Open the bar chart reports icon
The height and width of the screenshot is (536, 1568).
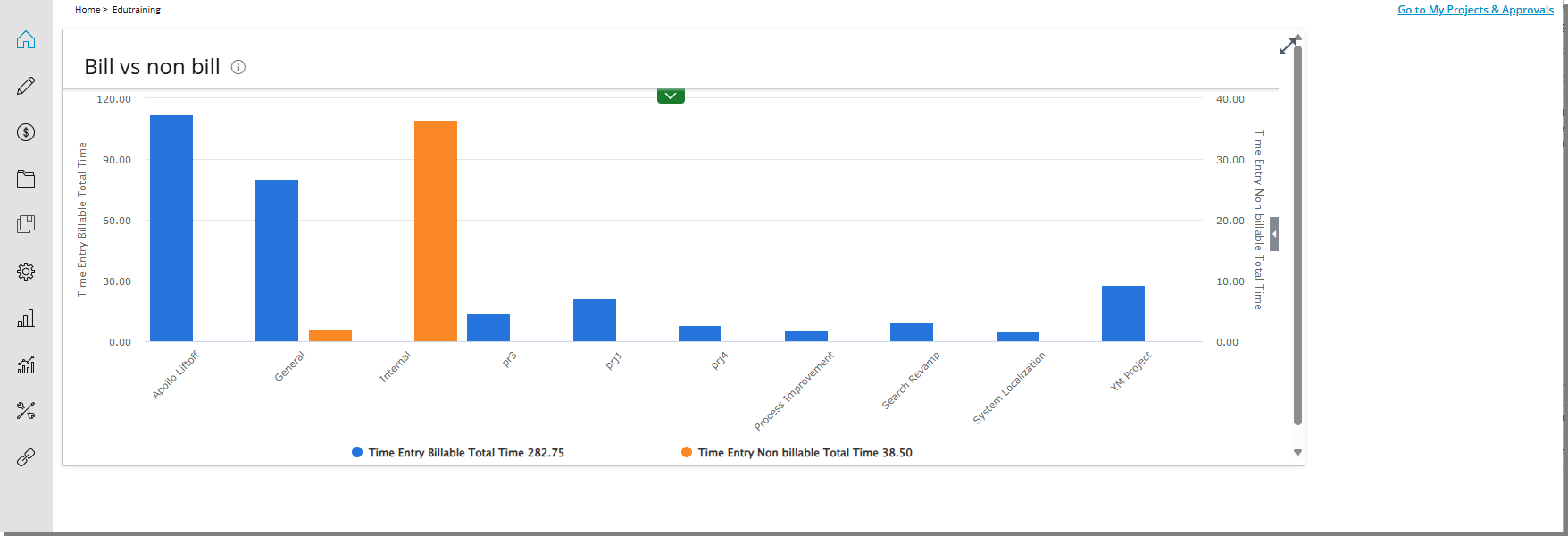26,318
